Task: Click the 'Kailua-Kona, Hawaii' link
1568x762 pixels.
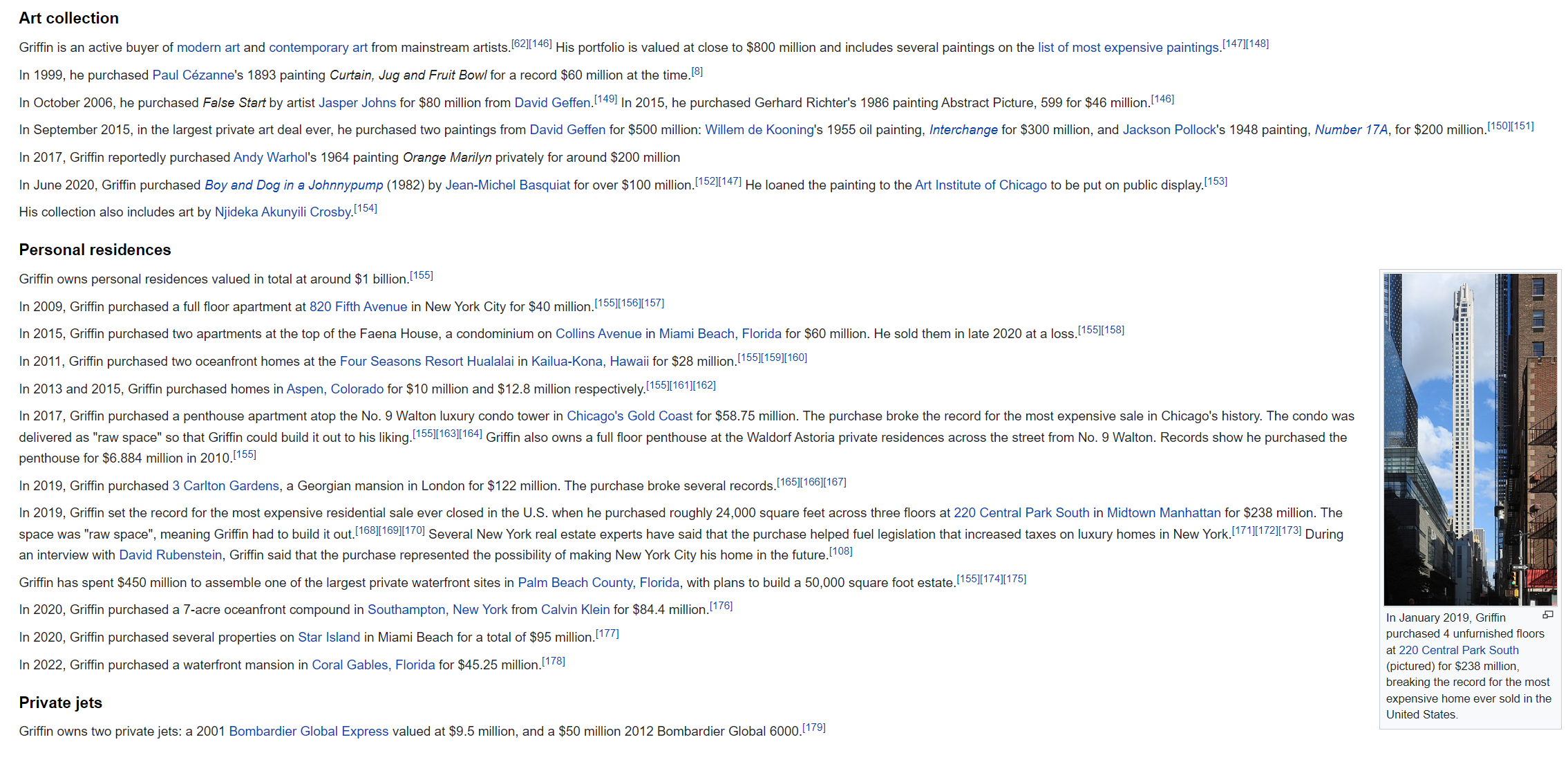Action: click(x=590, y=362)
